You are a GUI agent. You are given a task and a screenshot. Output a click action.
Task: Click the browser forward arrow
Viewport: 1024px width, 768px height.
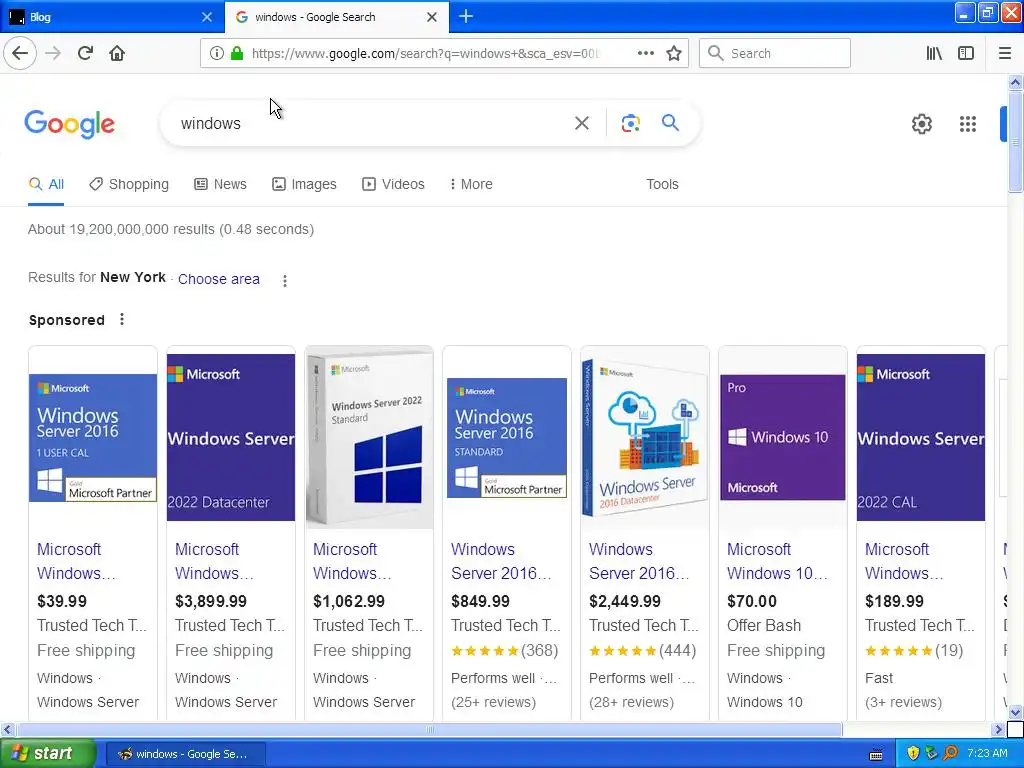pyautogui.click(x=54, y=54)
